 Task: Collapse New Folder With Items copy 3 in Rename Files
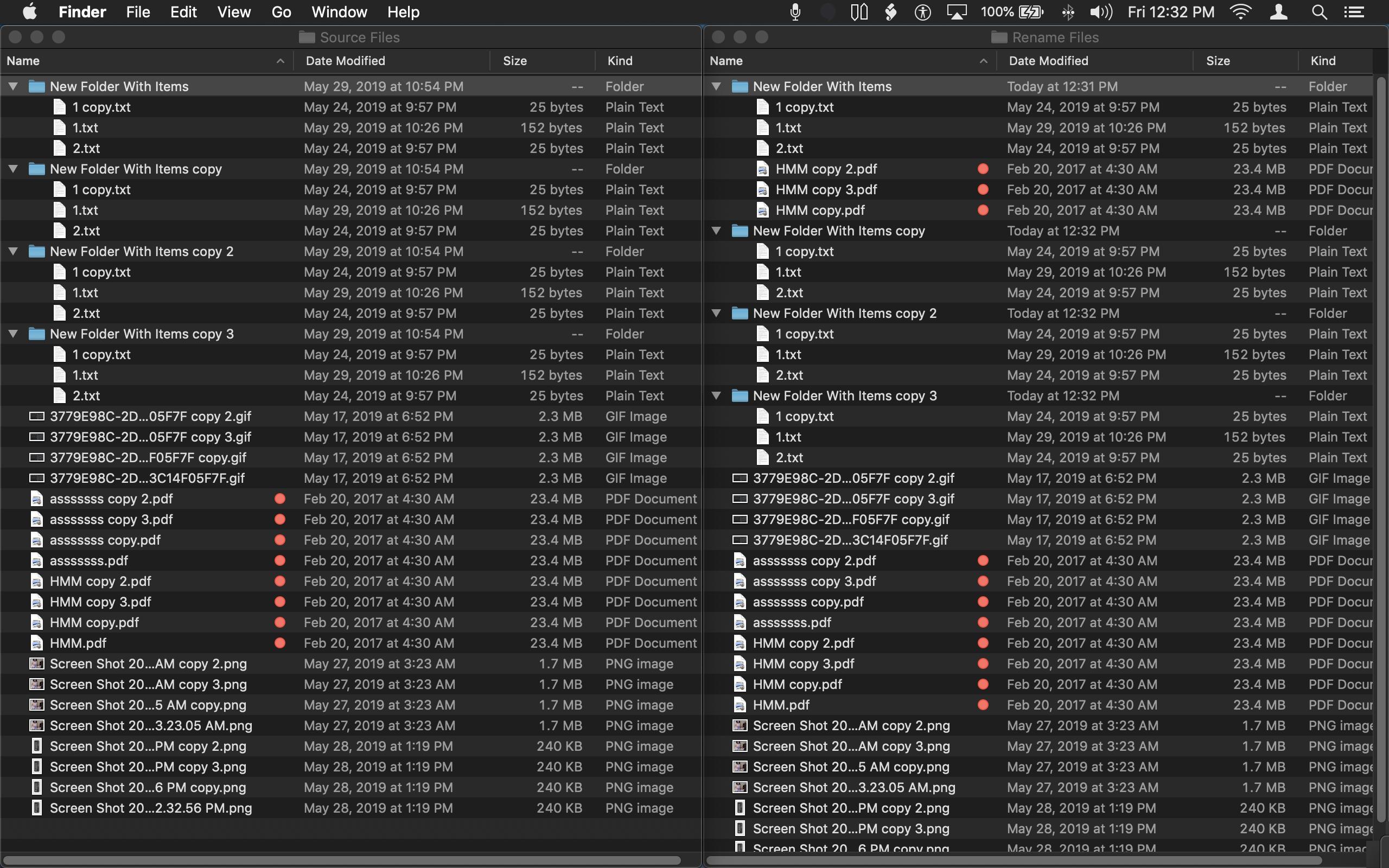(x=716, y=396)
